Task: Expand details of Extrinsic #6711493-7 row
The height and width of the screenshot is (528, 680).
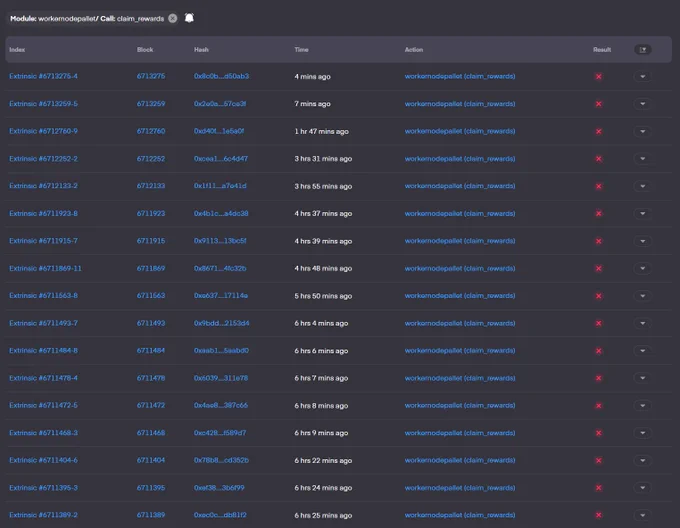Action: click(643, 323)
